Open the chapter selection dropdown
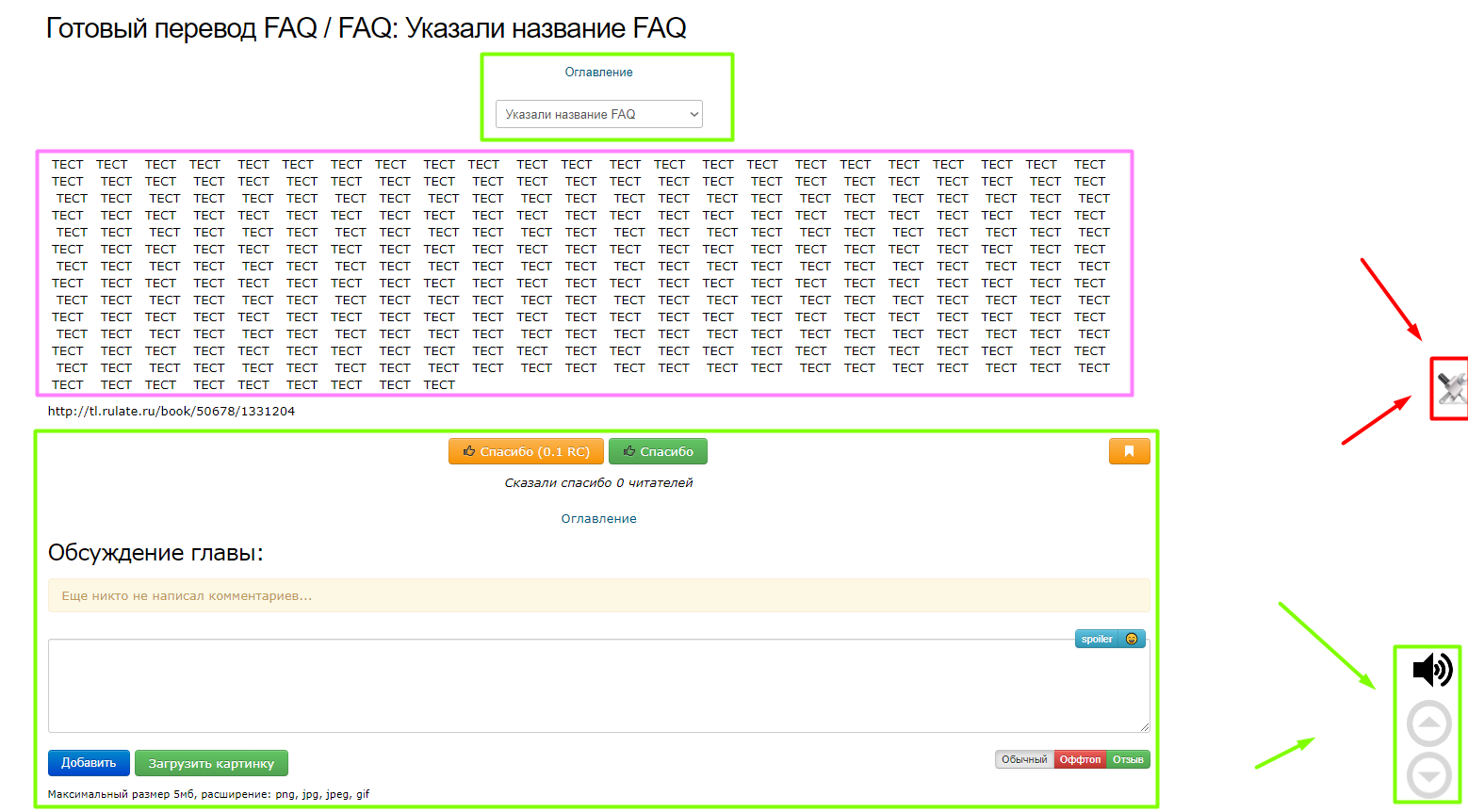This screenshot has width=1468, height=812. [599, 114]
